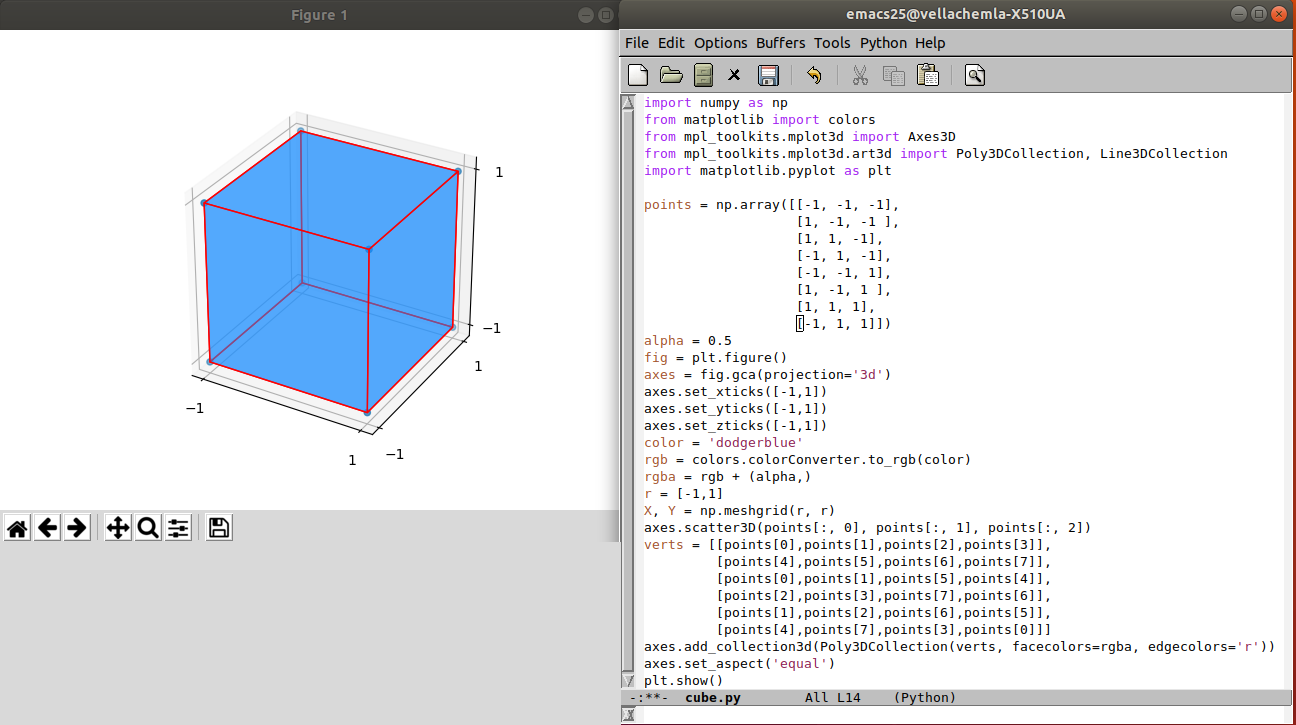Close the current buffer with the X icon
Viewport: 1296px width, 725px height.
(x=734, y=75)
